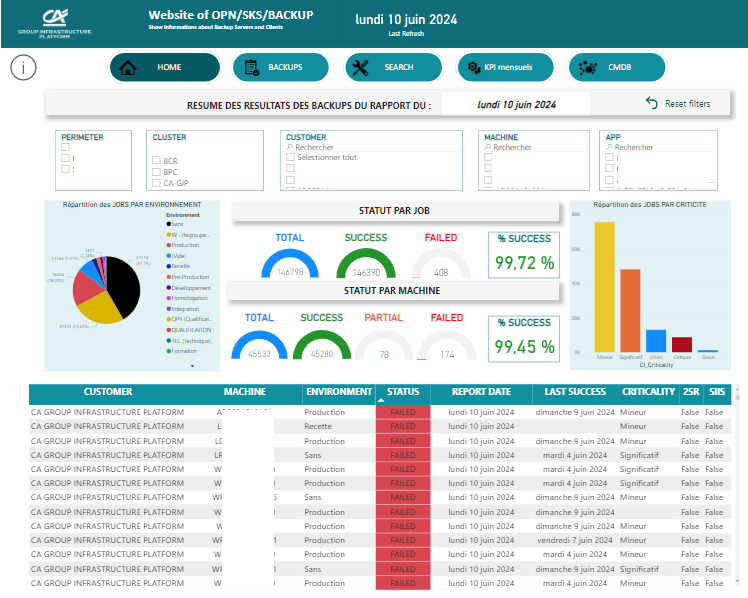The width and height of the screenshot is (748, 598).
Task: Click the machine FAILED gauge 174
Action: [x=447, y=345]
